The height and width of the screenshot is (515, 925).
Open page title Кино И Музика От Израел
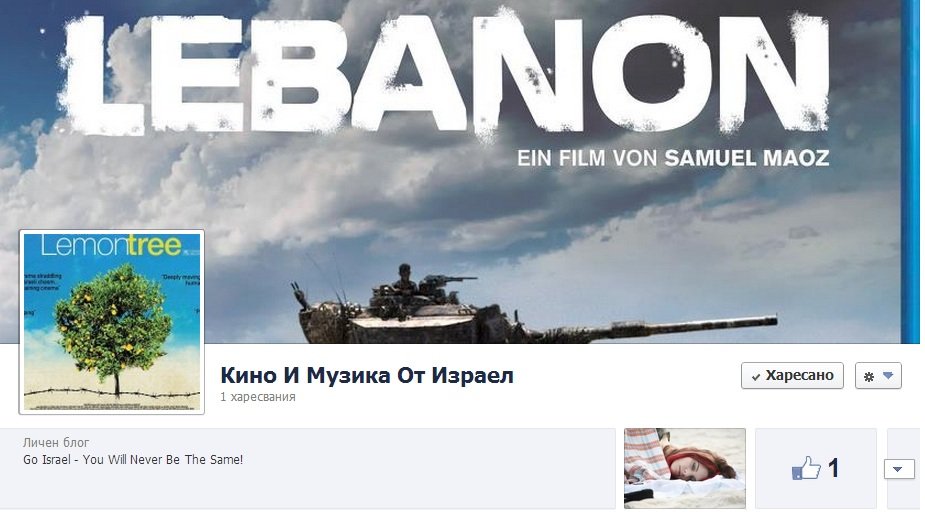367,375
